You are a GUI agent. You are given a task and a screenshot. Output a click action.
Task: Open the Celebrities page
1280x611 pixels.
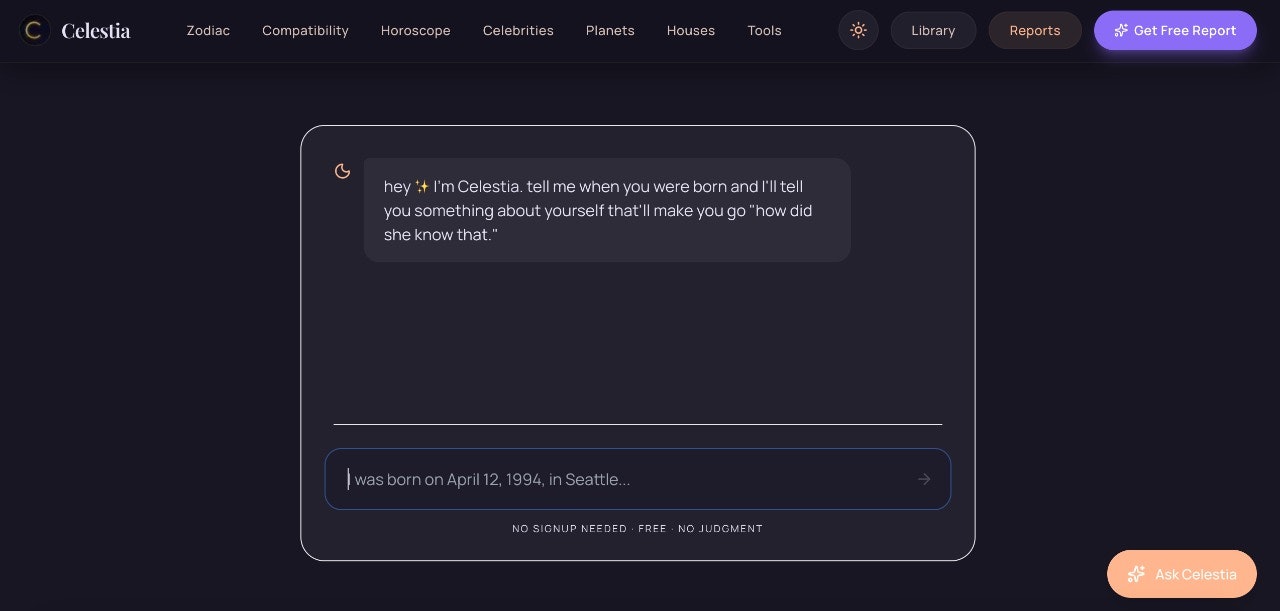pyautogui.click(x=518, y=31)
